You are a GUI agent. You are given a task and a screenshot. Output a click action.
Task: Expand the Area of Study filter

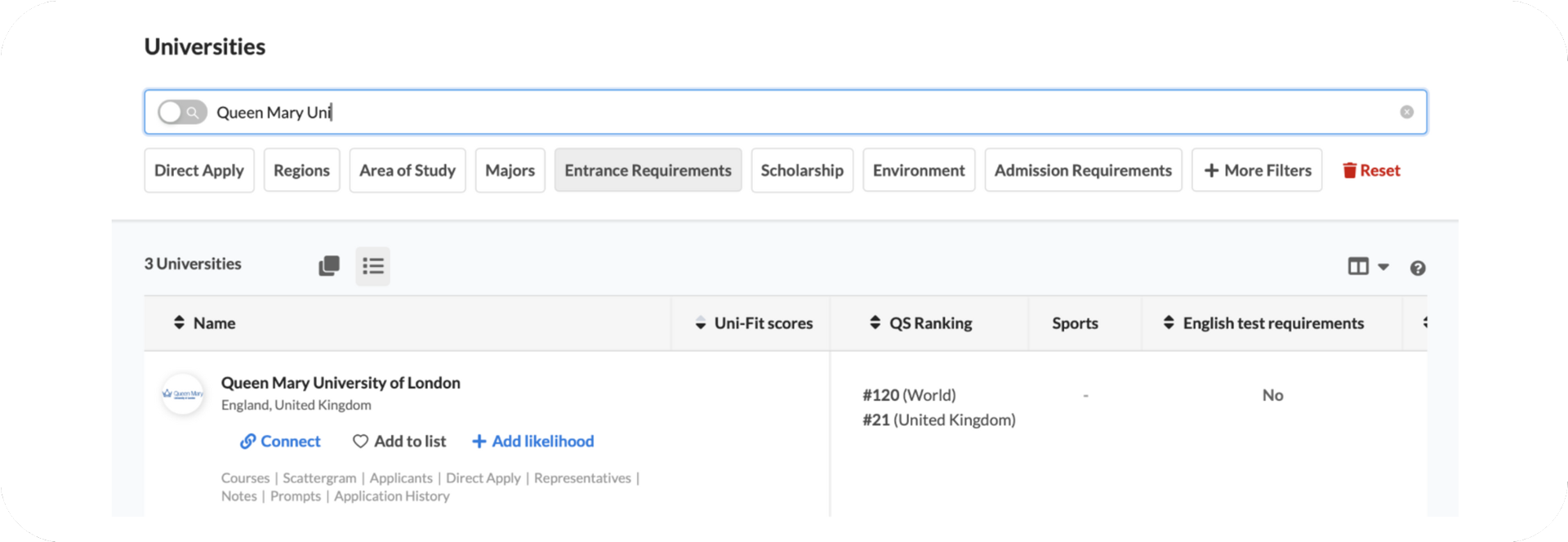(x=408, y=171)
